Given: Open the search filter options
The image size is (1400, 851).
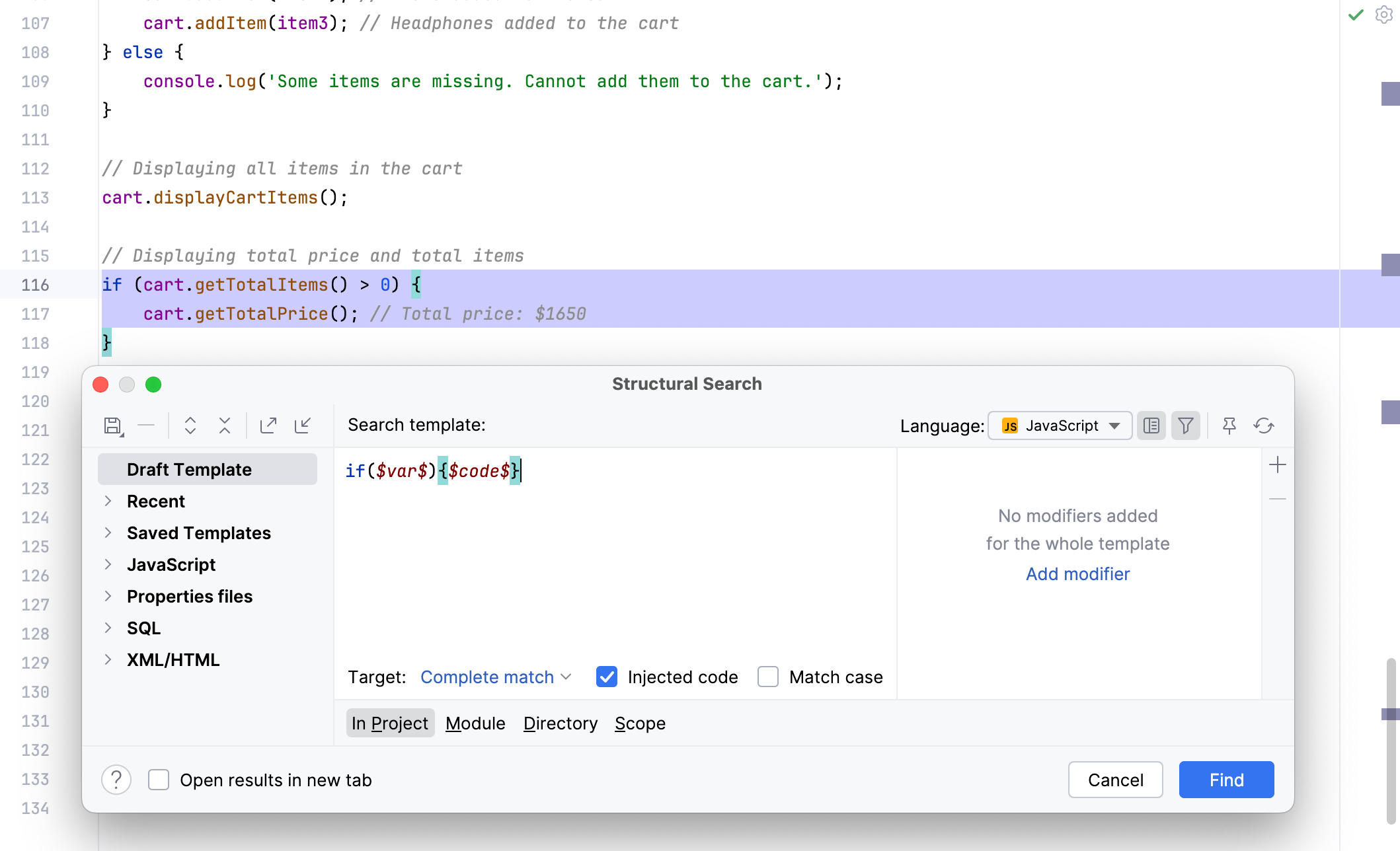Looking at the screenshot, I should pyautogui.click(x=1185, y=425).
